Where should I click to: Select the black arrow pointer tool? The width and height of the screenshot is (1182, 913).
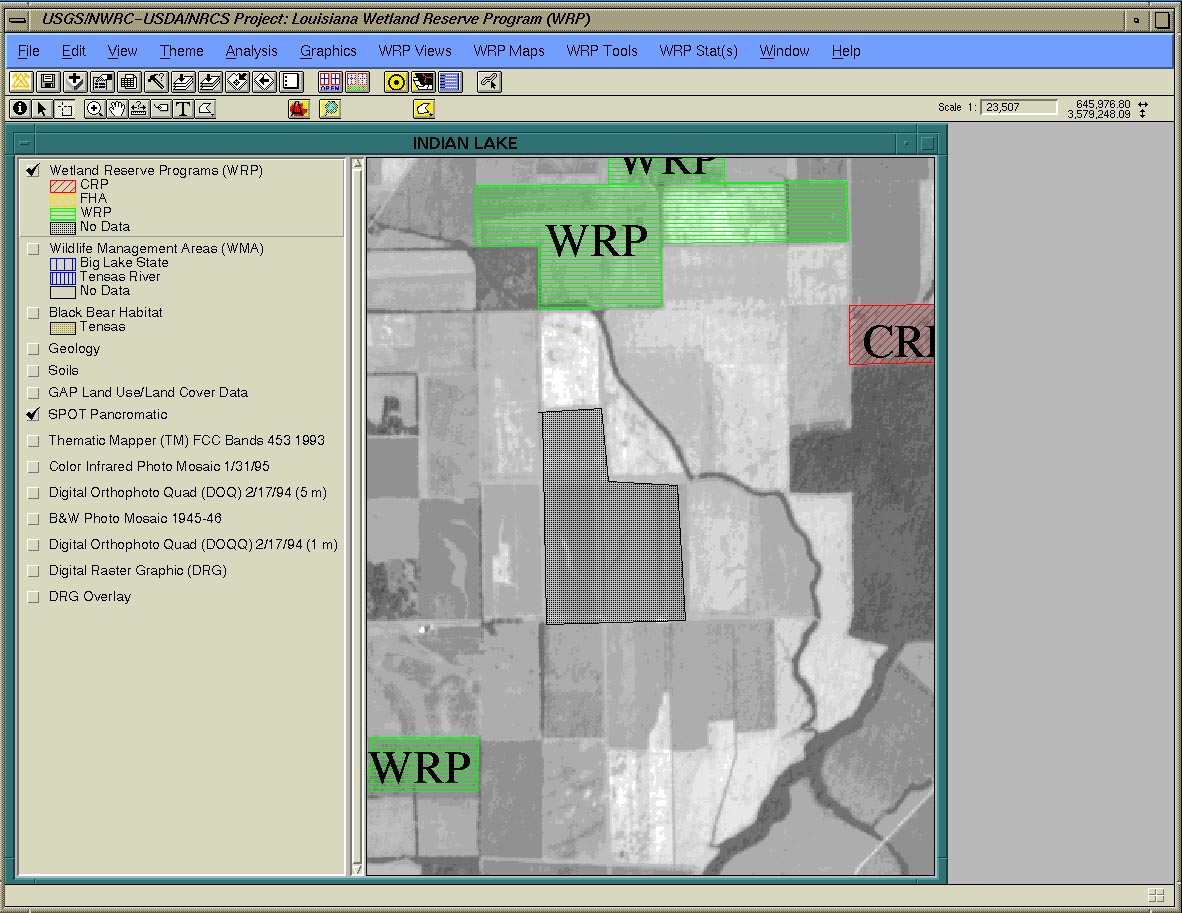click(x=40, y=108)
